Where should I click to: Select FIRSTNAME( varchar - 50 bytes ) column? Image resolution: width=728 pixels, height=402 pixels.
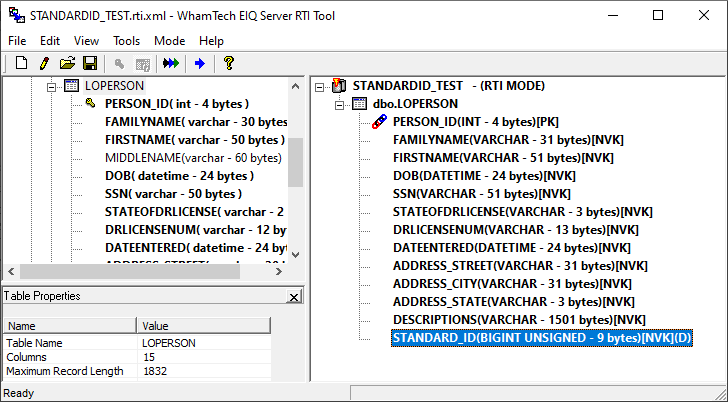pos(195,140)
